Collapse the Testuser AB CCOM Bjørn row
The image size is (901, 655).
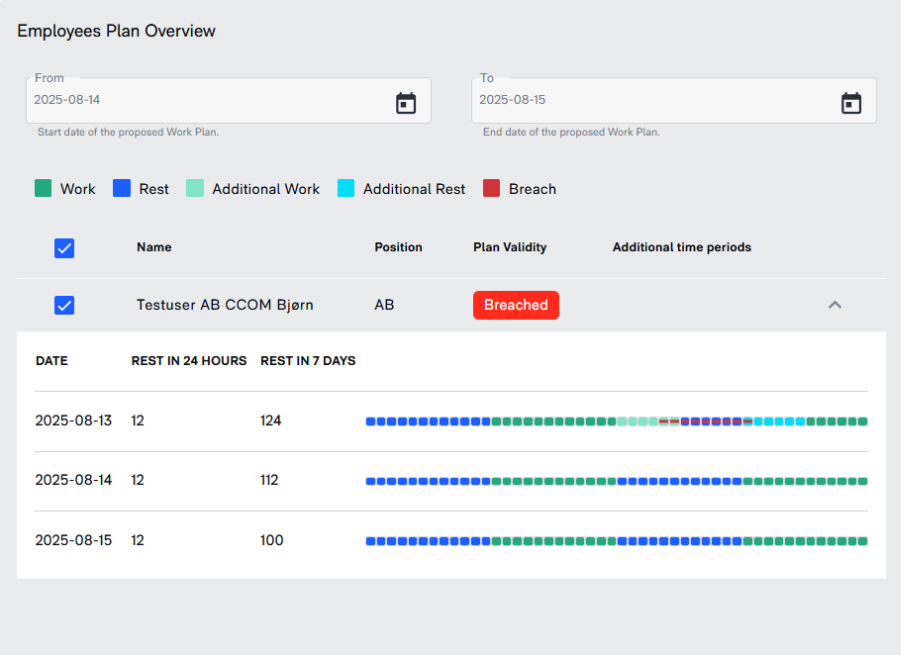tap(834, 305)
